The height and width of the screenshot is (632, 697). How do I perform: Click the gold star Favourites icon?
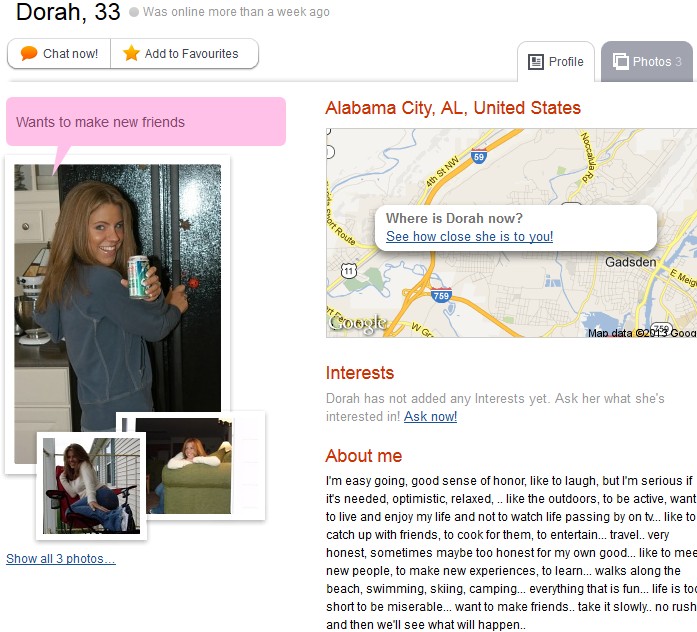131,53
